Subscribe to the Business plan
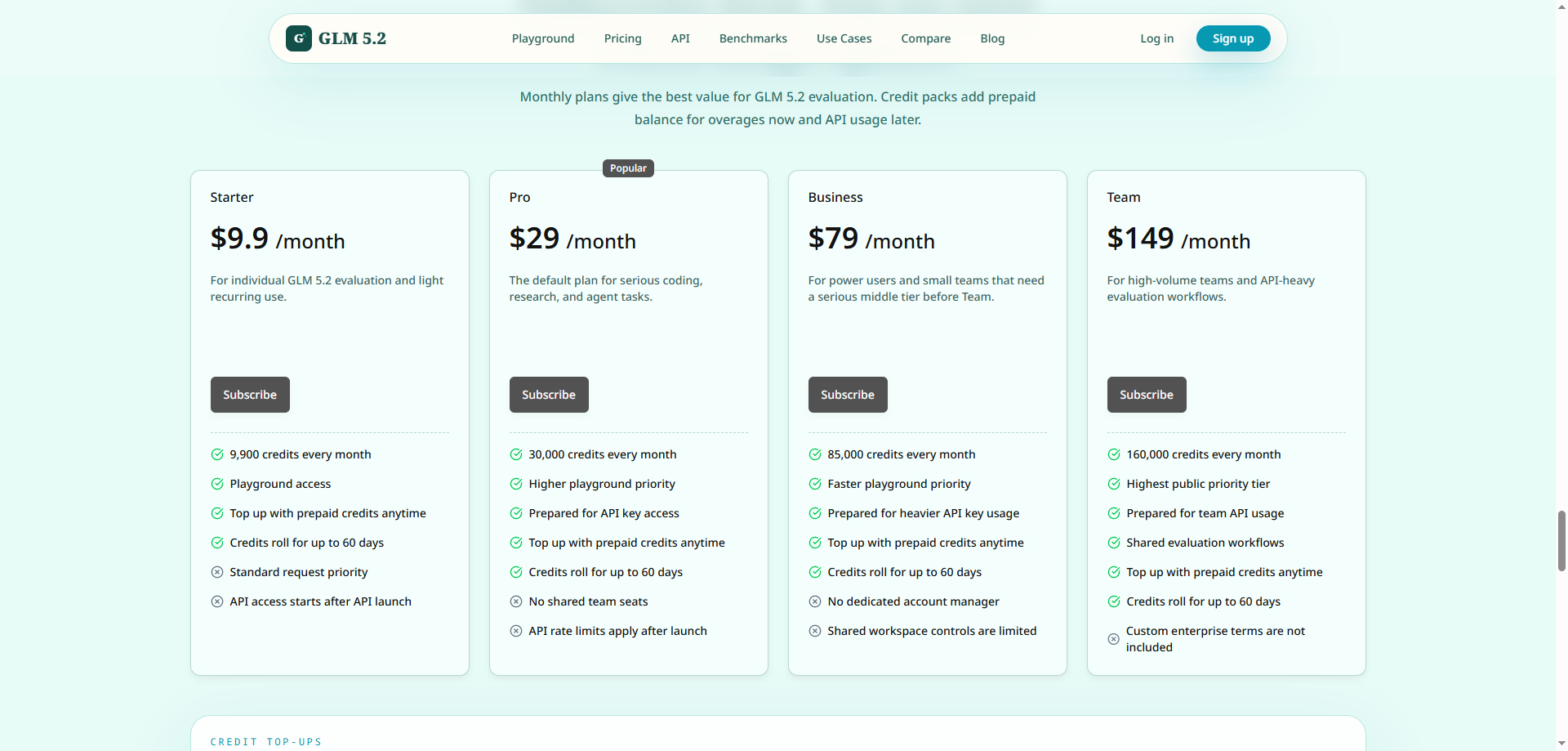Screen dimensions: 1568x751 (848, 395)
